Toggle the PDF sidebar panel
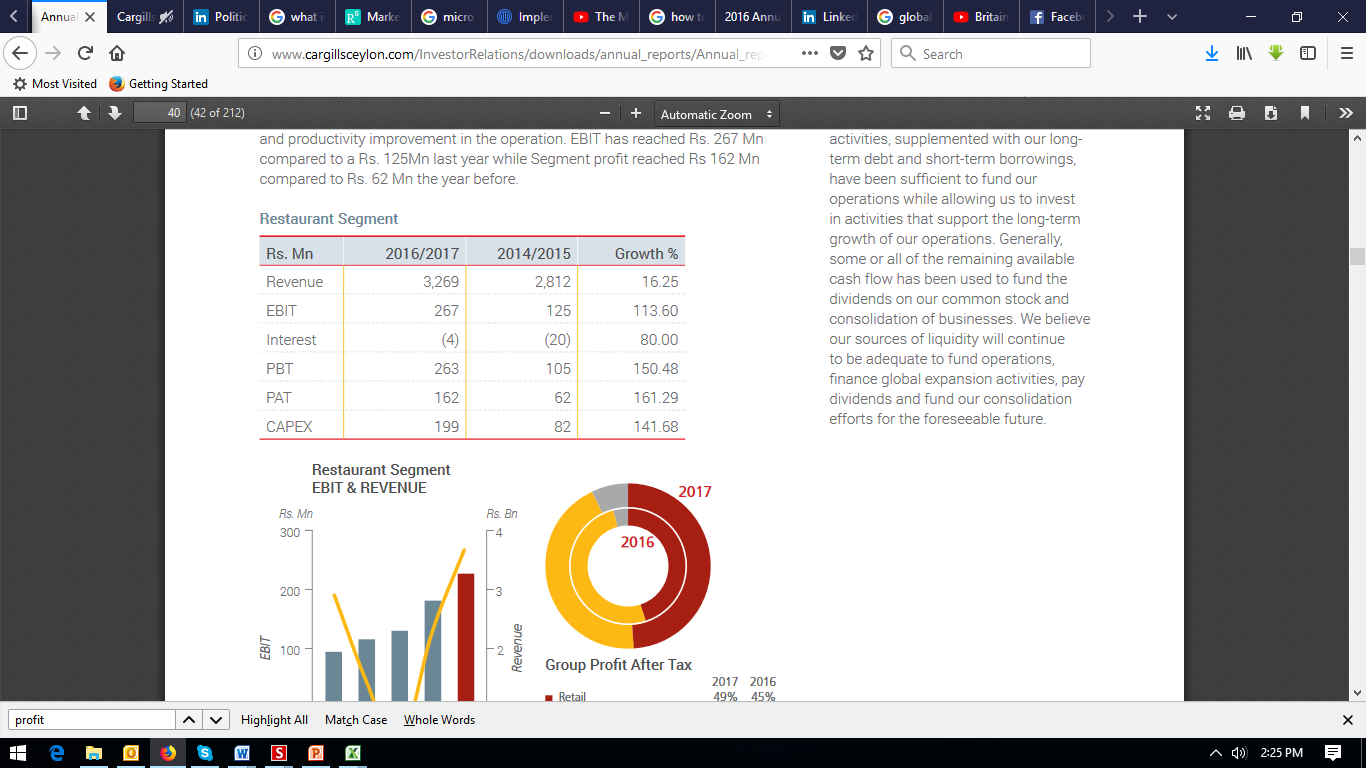 point(20,113)
